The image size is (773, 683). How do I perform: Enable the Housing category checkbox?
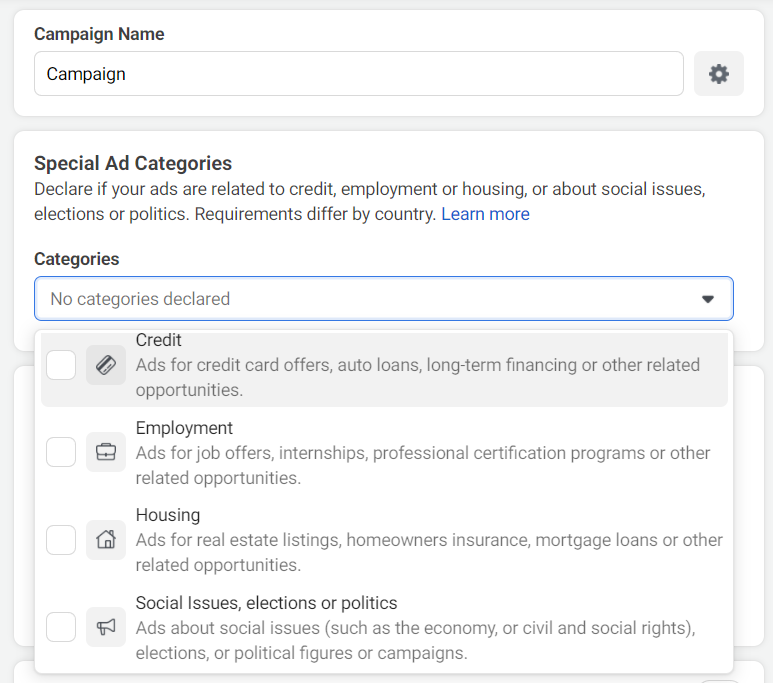(61, 540)
